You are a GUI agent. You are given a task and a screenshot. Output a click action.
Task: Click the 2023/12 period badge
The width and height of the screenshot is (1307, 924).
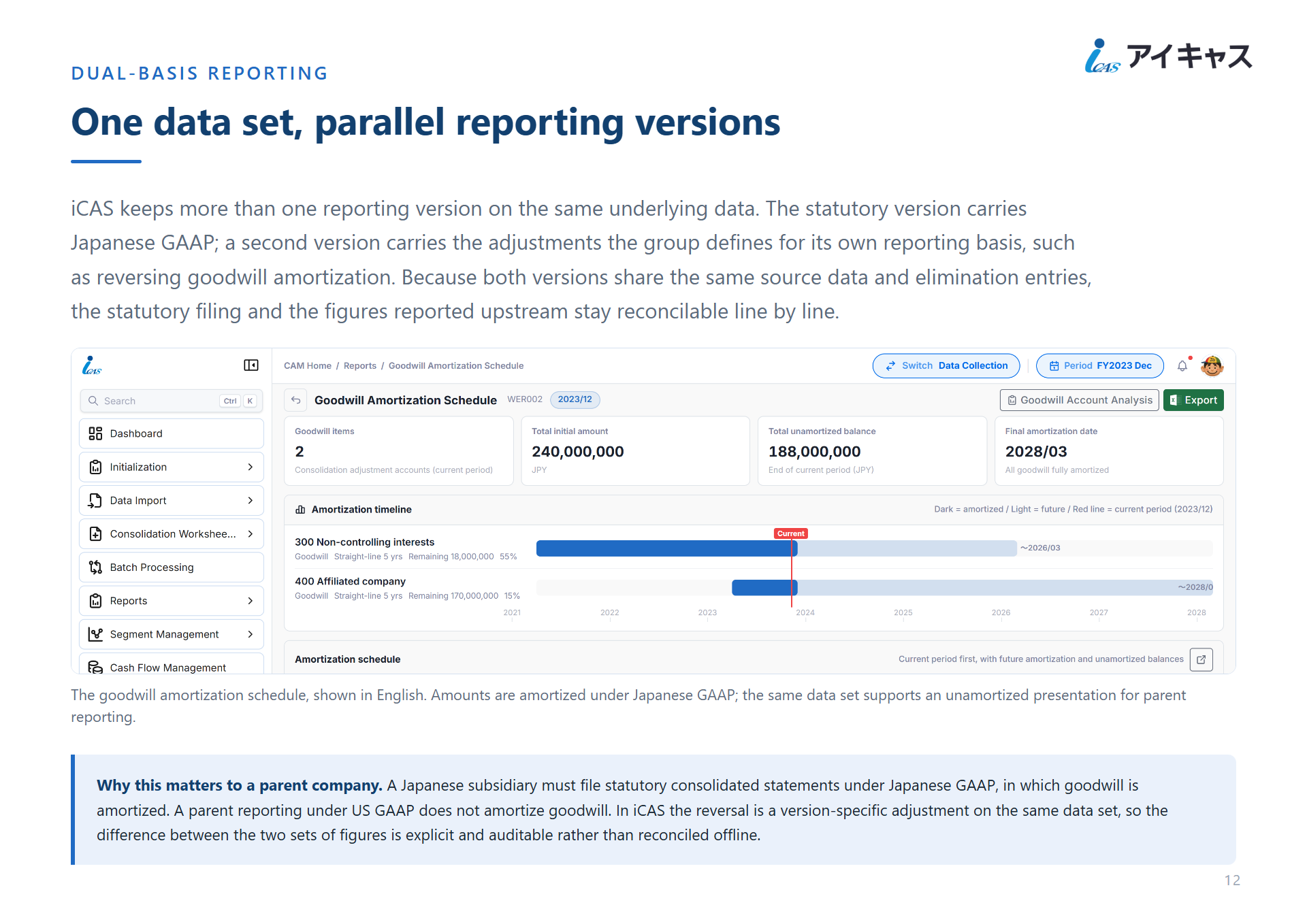[575, 399]
